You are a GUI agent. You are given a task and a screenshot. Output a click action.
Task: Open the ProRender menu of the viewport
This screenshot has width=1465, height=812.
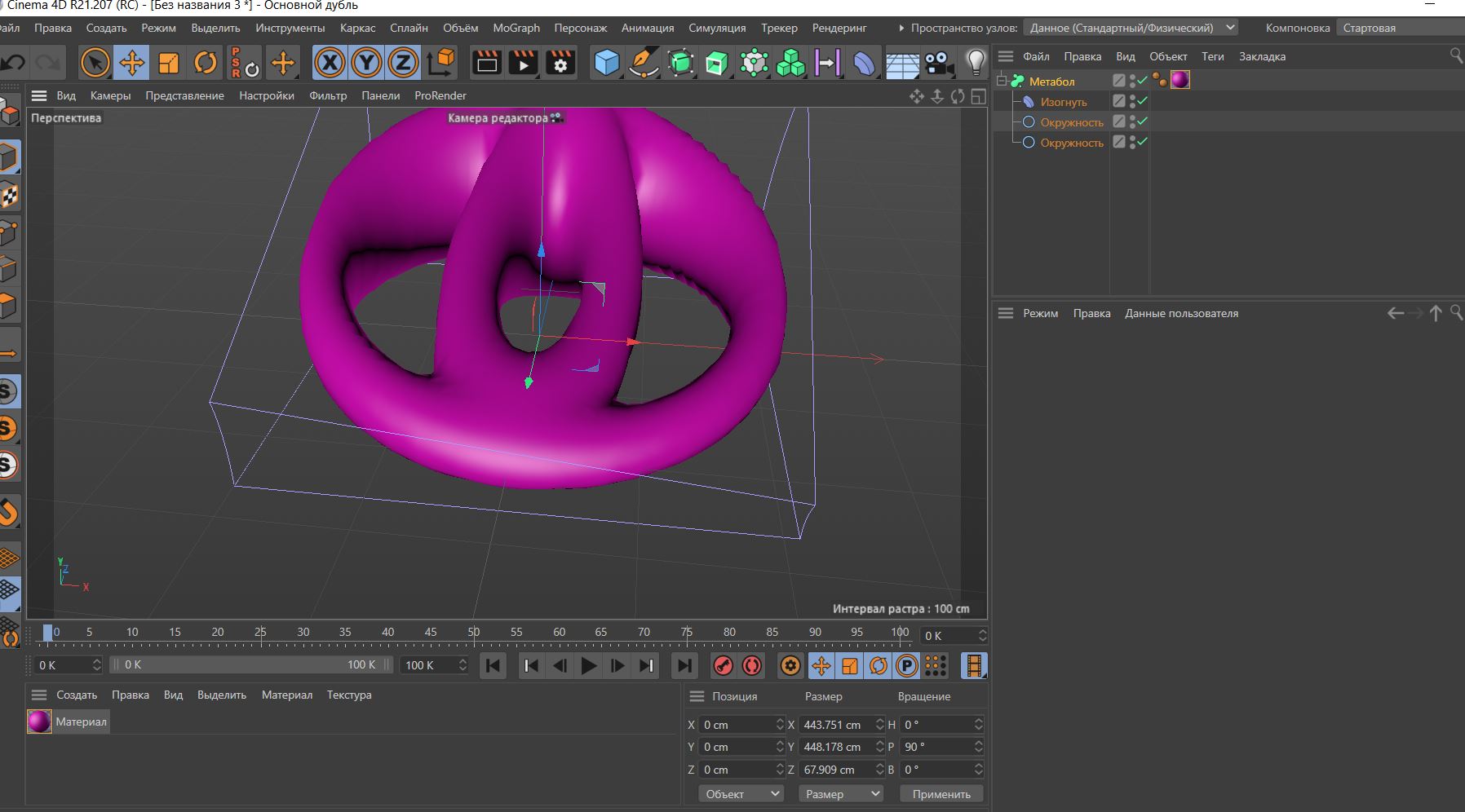click(441, 95)
